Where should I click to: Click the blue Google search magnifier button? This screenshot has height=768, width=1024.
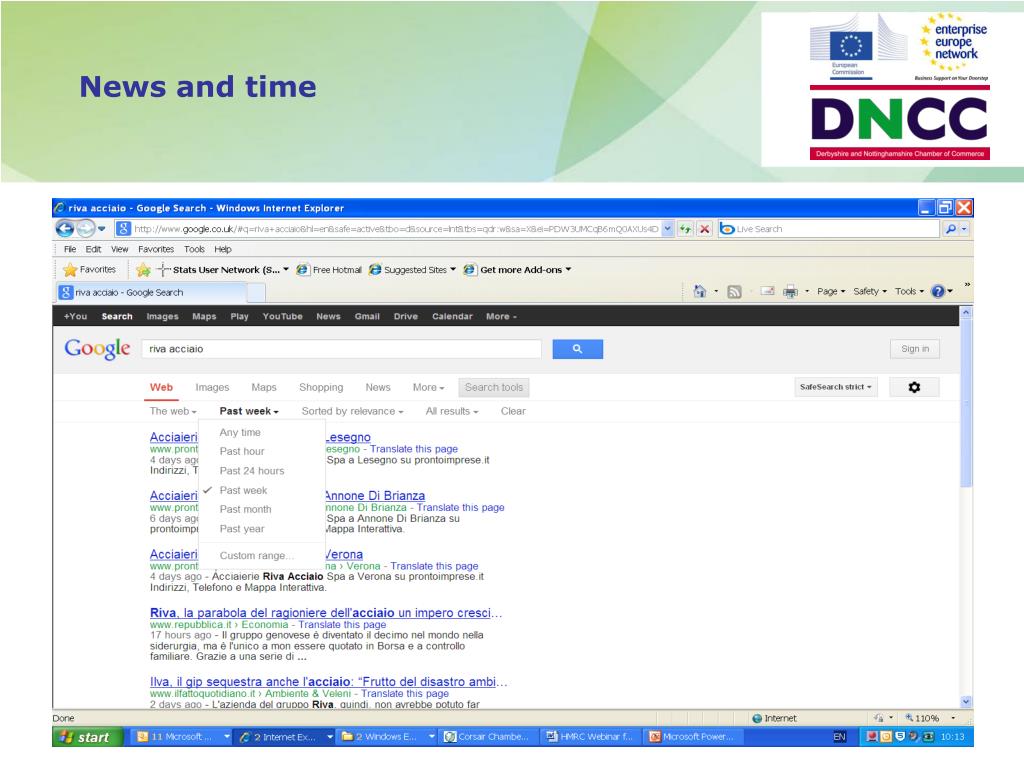[x=577, y=349]
